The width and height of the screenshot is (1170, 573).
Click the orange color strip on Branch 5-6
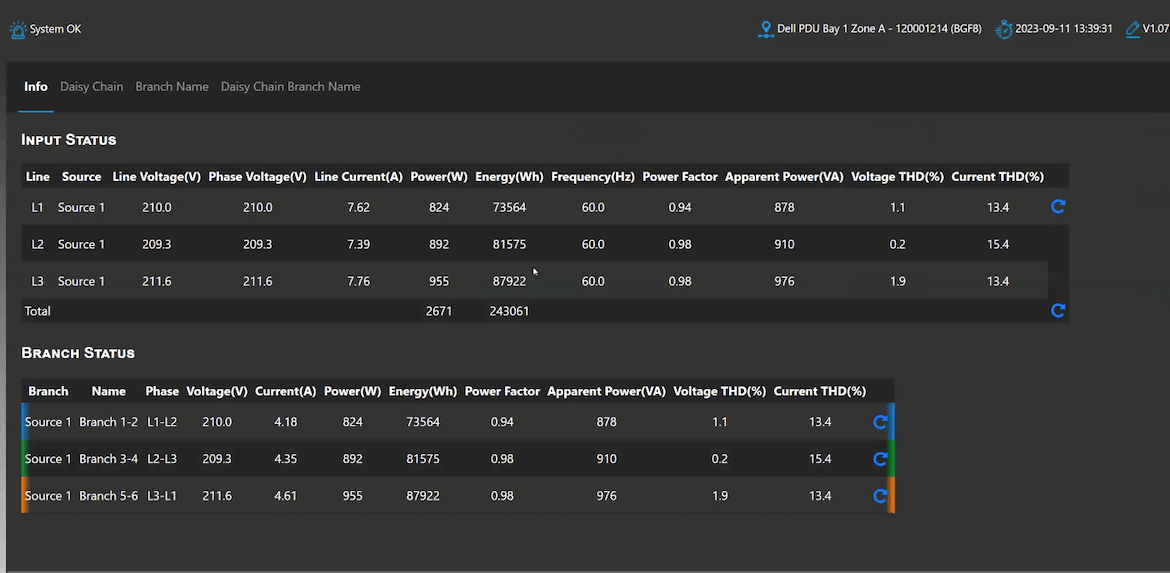click(25, 495)
